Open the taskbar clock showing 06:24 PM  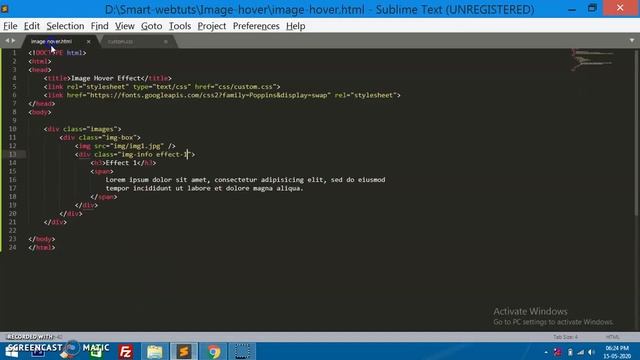tap(617, 352)
